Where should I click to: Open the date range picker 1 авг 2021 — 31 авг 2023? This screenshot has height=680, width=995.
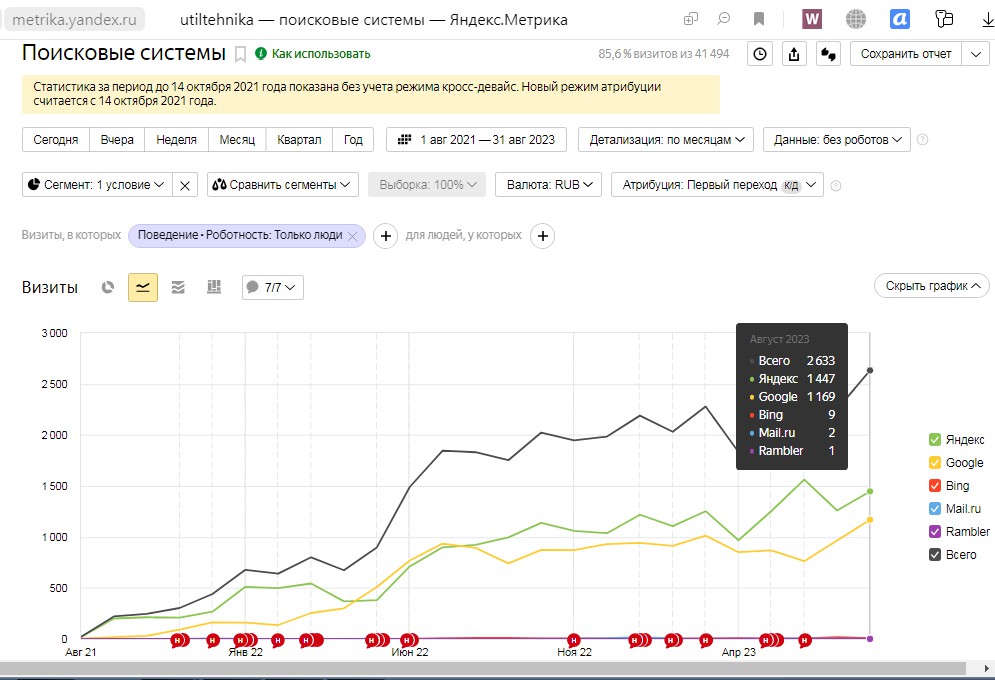(477, 140)
